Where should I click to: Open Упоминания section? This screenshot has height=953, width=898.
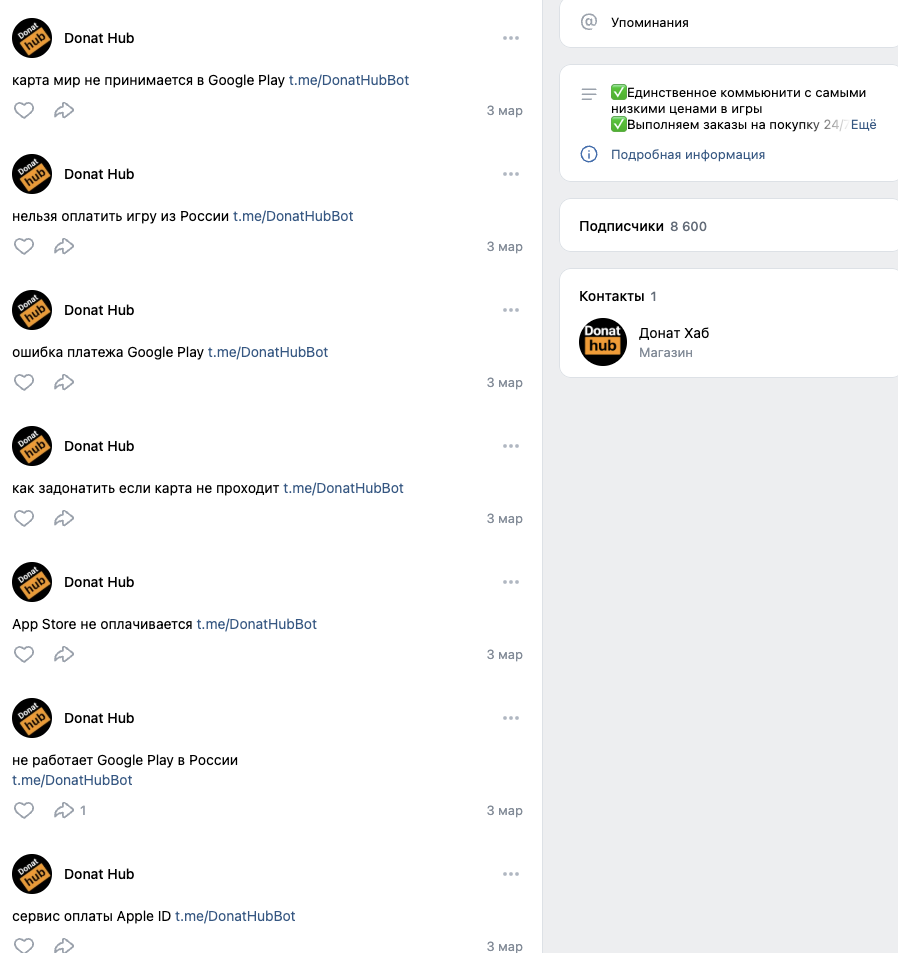(649, 22)
